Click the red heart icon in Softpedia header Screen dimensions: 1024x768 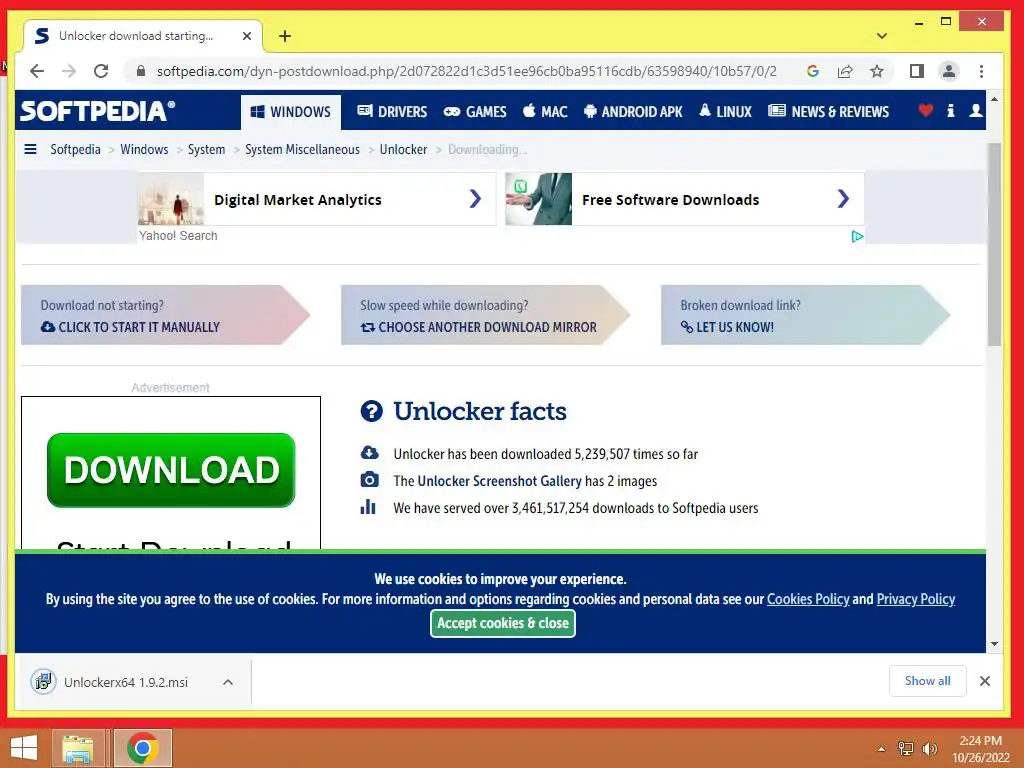coord(925,110)
